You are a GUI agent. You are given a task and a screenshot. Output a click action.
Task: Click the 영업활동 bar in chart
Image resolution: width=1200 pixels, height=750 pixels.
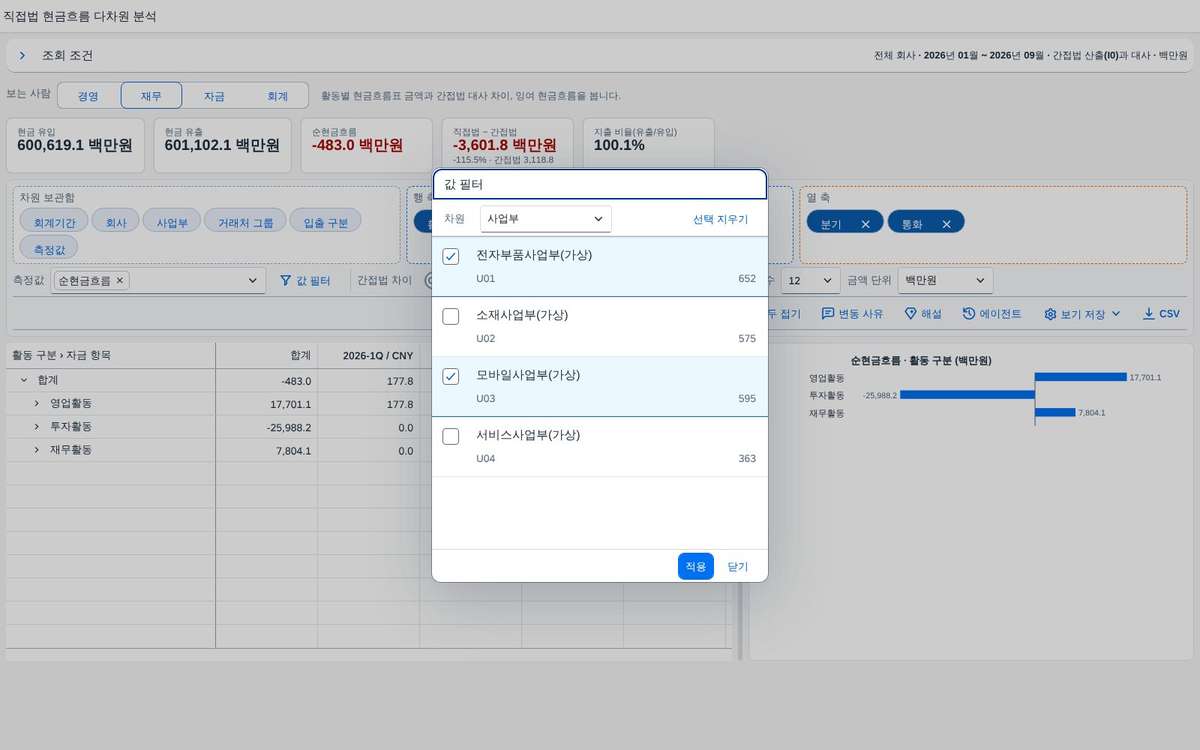[1080, 378]
